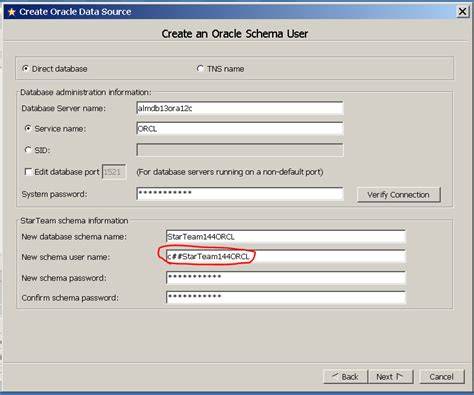Click the non-default port hint text
Image resolution: width=474 pixels, height=395 pixels.
coord(230,172)
